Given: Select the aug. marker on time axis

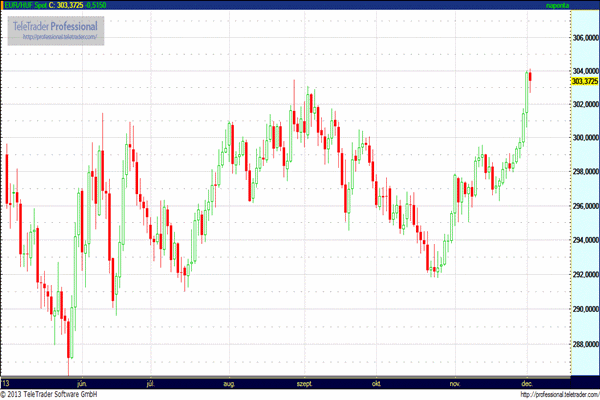Looking at the screenshot, I should [229, 384].
